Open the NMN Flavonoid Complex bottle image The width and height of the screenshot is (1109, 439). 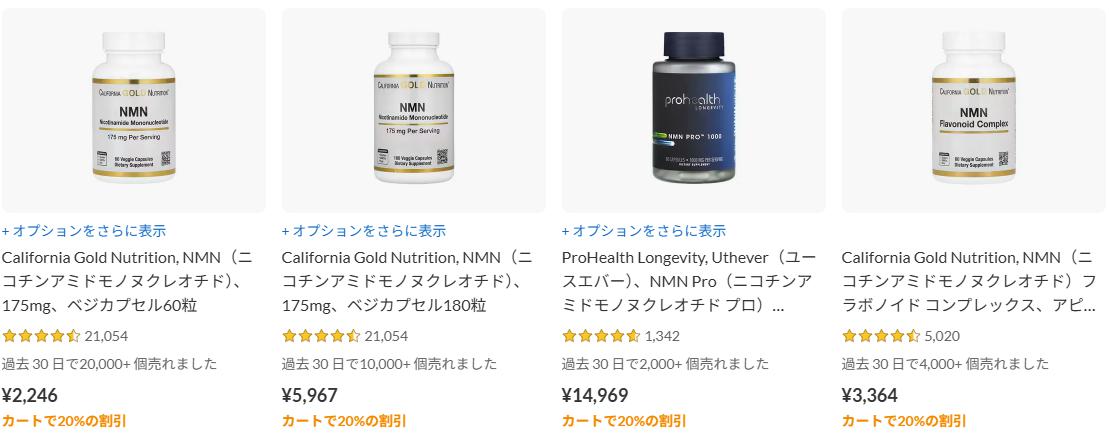coord(974,110)
